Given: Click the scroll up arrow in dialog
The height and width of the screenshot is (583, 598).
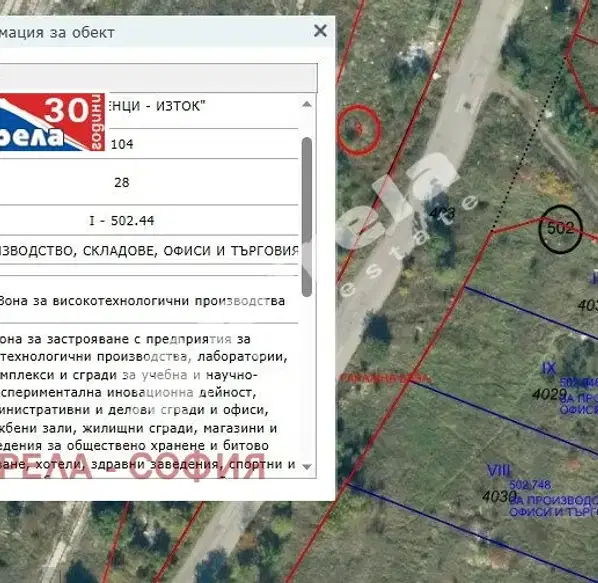Looking at the screenshot, I should (307, 104).
